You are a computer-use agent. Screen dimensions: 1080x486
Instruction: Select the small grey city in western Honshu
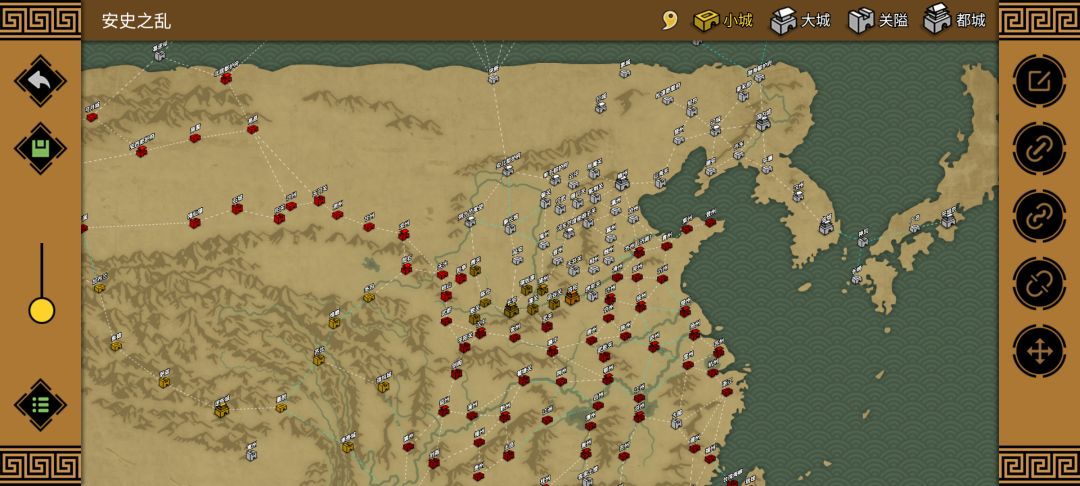[x=913, y=228]
